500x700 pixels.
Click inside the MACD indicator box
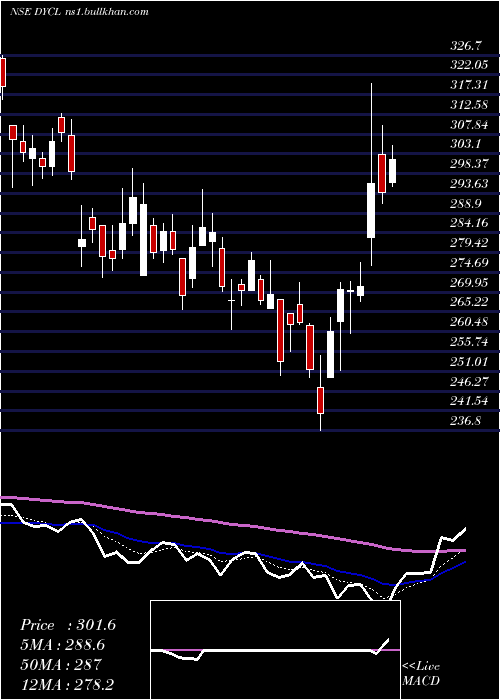click(275, 650)
